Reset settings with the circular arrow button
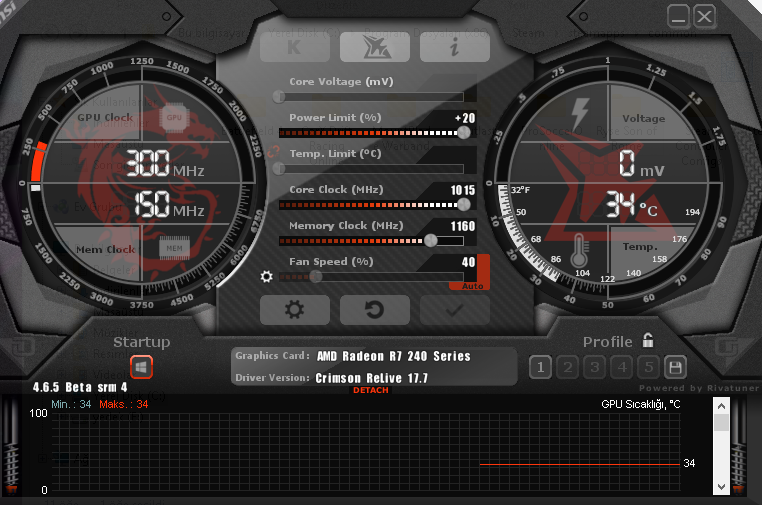This screenshot has width=762, height=505. coord(375,310)
